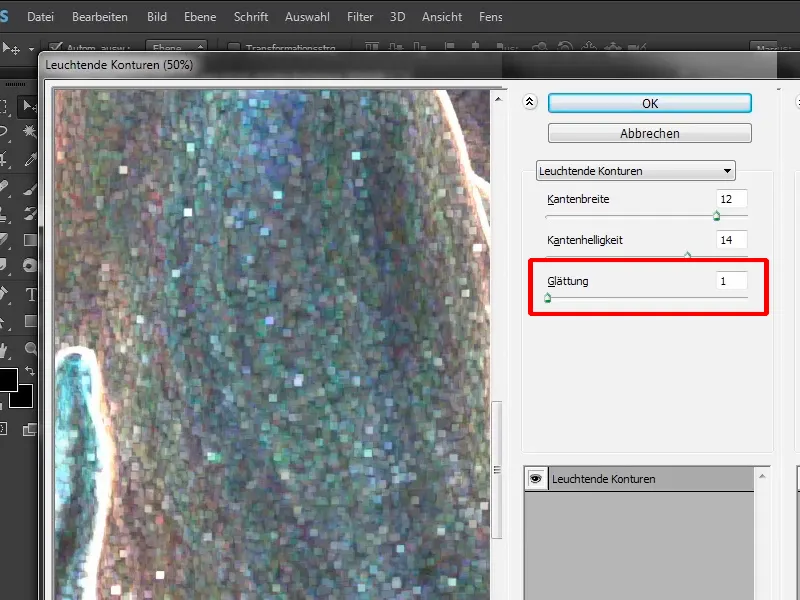Open the Filter menu
The height and width of the screenshot is (600, 800).
click(x=360, y=17)
